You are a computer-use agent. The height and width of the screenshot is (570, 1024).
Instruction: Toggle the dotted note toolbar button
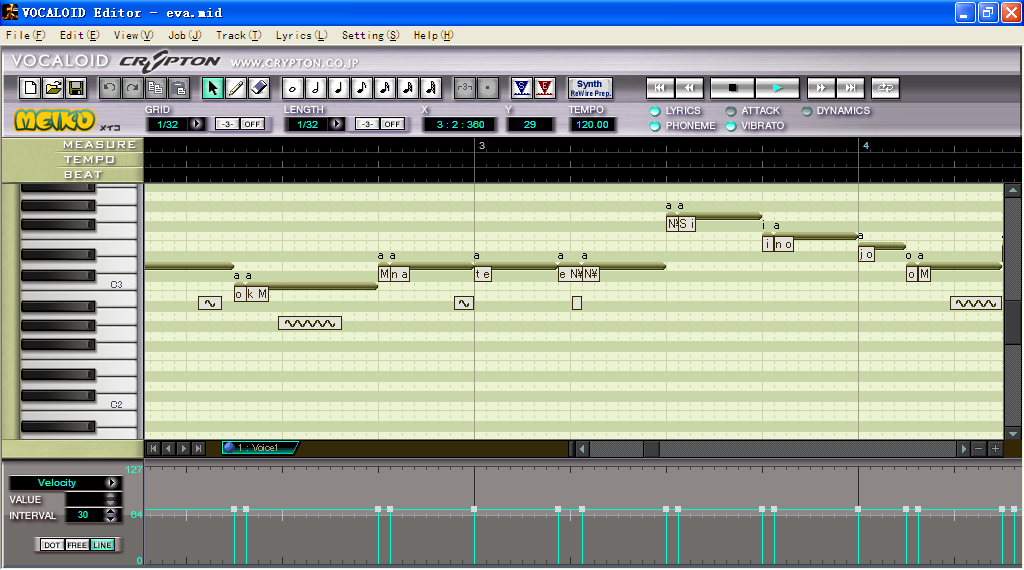488,87
